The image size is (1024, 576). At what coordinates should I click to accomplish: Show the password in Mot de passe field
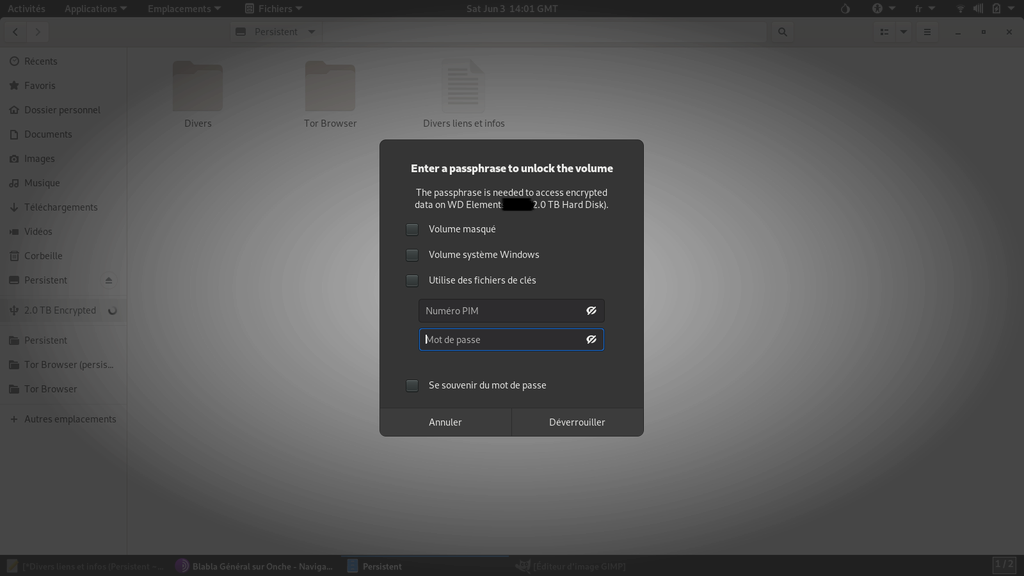click(x=591, y=340)
